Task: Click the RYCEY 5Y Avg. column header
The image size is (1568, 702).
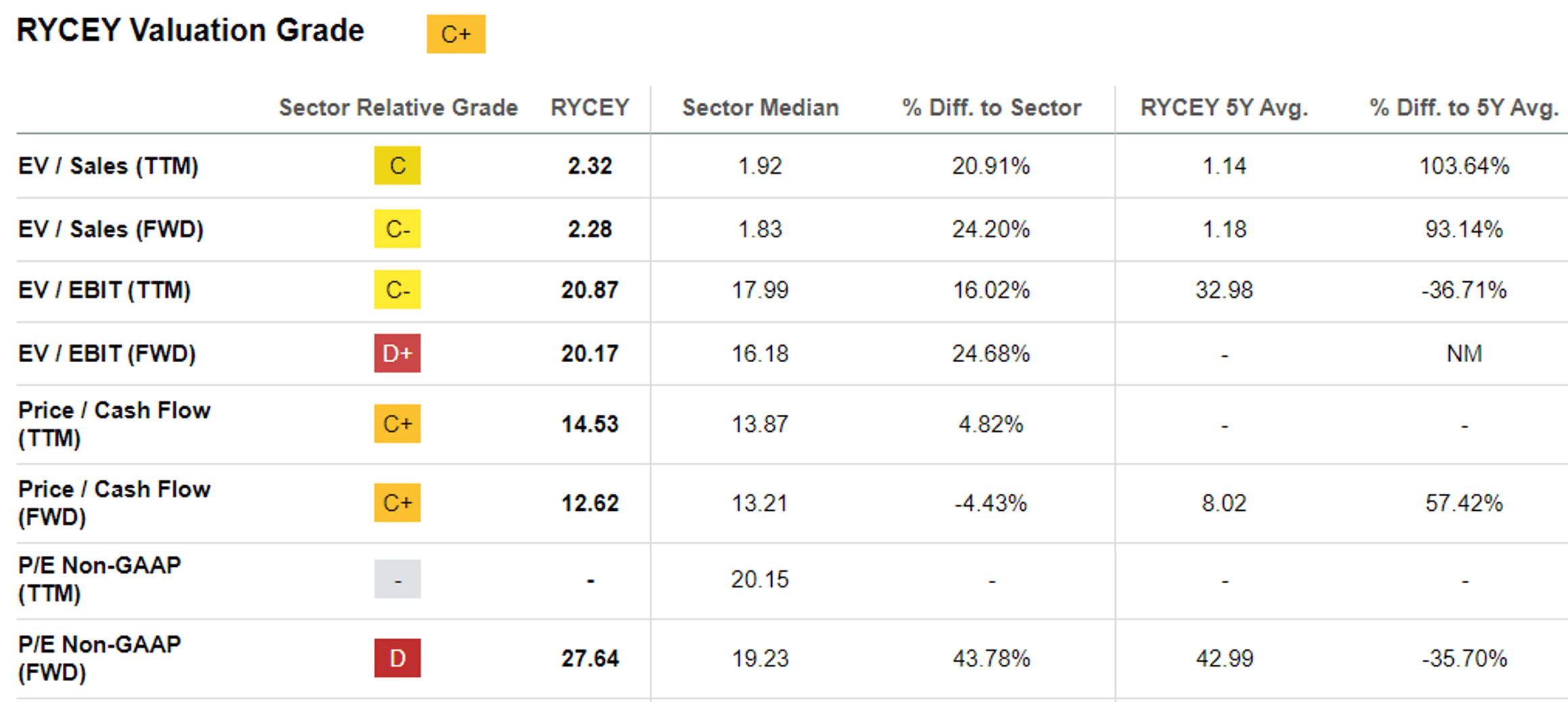Action: pyautogui.click(x=1224, y=107)
